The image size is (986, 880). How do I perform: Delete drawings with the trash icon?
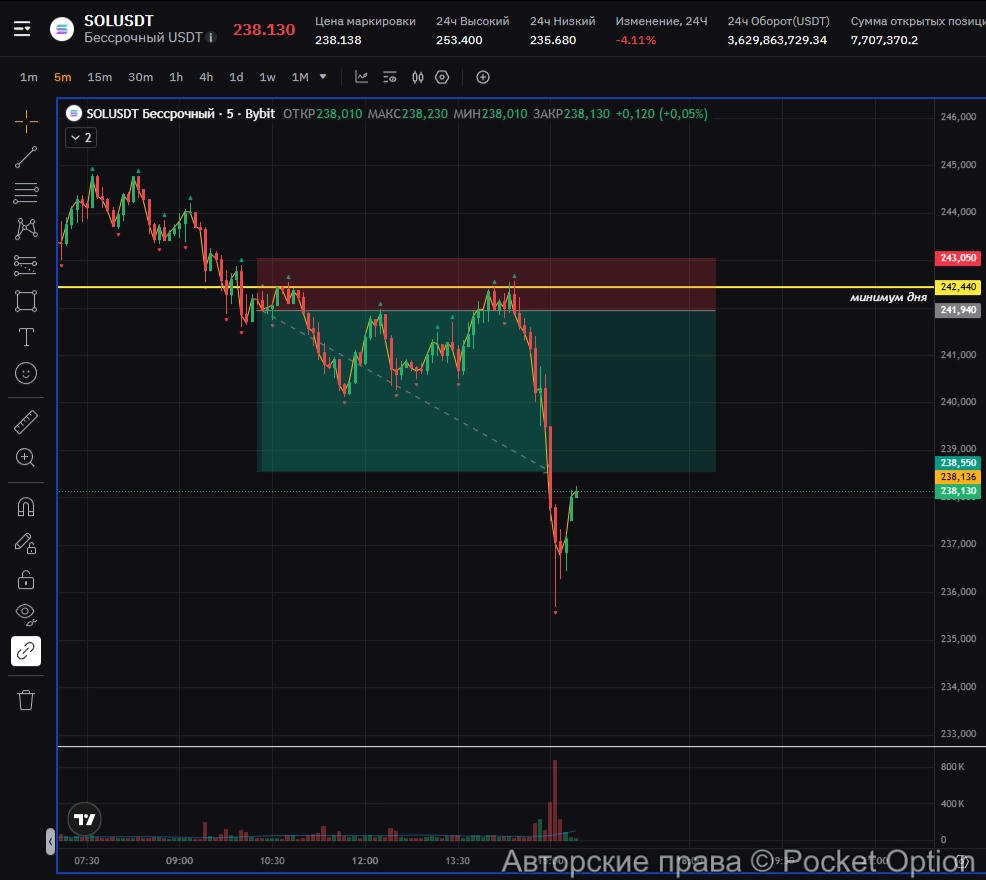pos(26,699)
